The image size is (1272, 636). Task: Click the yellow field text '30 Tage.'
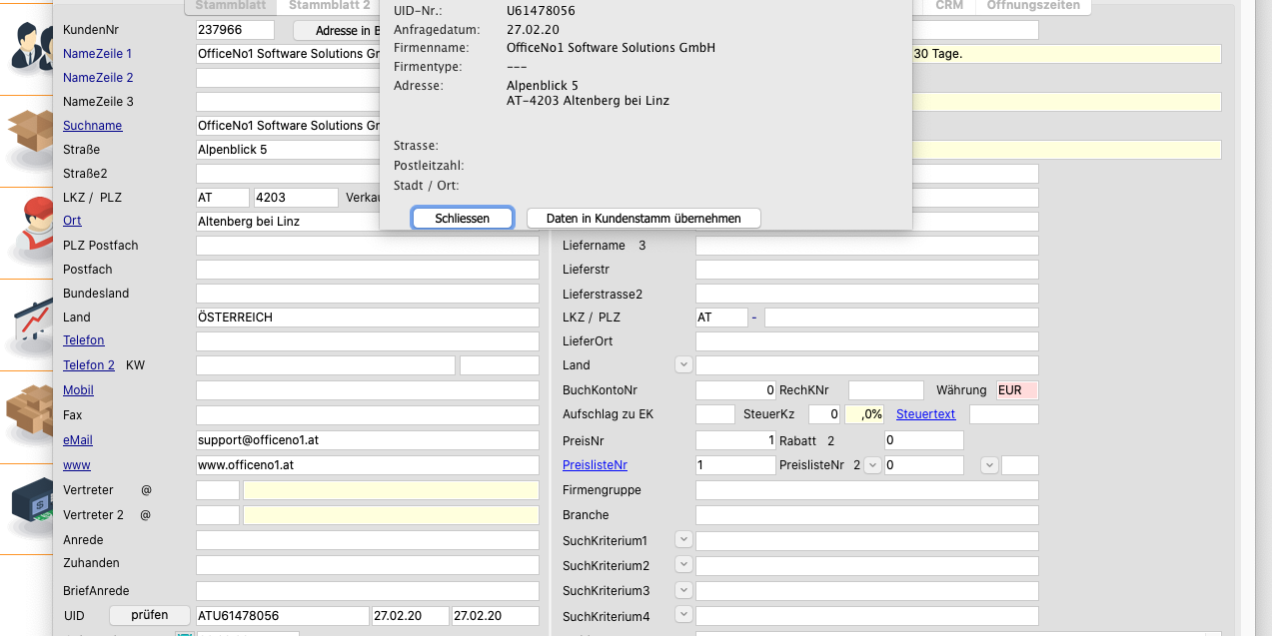938,54
